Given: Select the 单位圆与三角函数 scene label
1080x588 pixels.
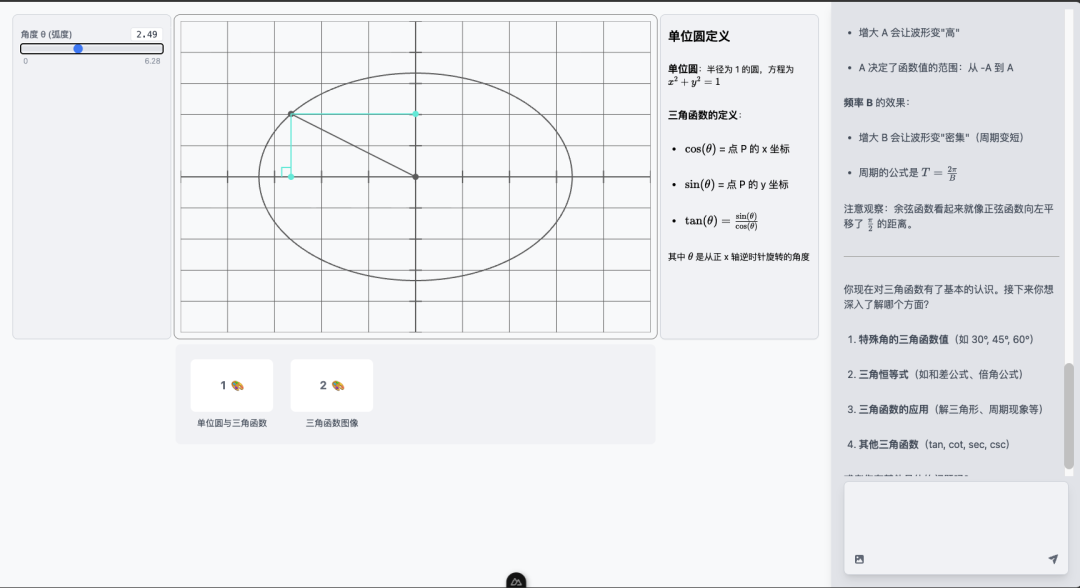Looking at the screenshot, I should point(232,423).
